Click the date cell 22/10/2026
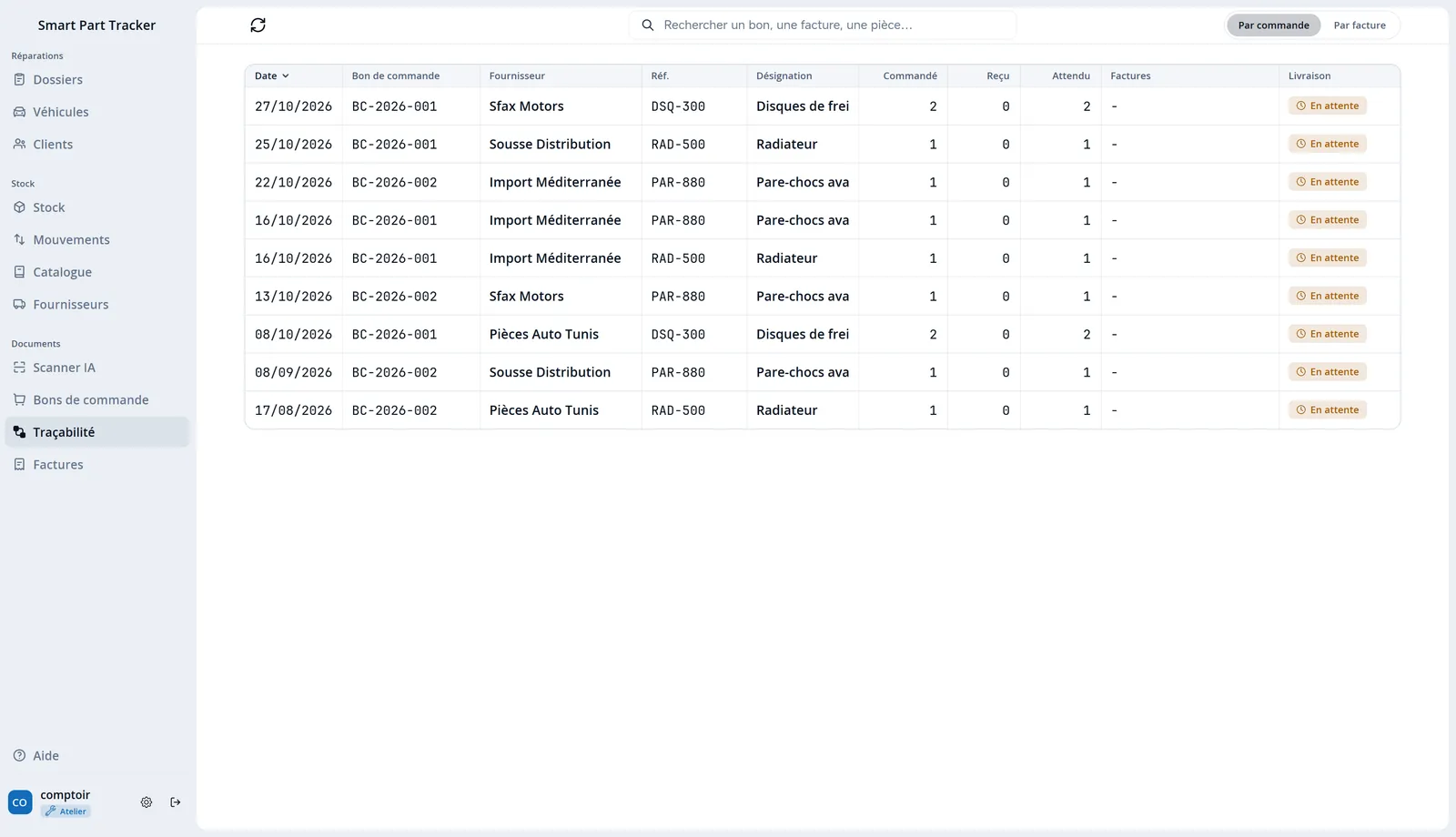This screenshot has height=837, width=1456. coord(293,183)
